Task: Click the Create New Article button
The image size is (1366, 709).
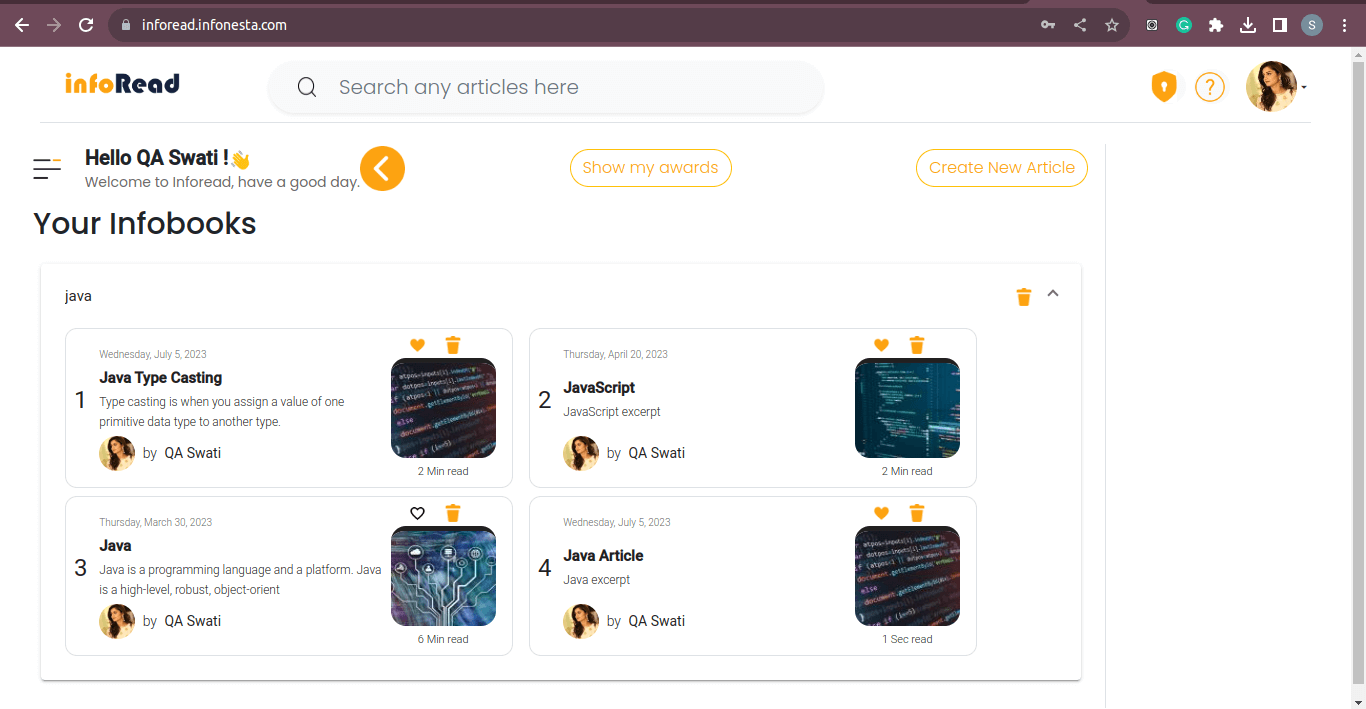Action: coord(1001,168)
